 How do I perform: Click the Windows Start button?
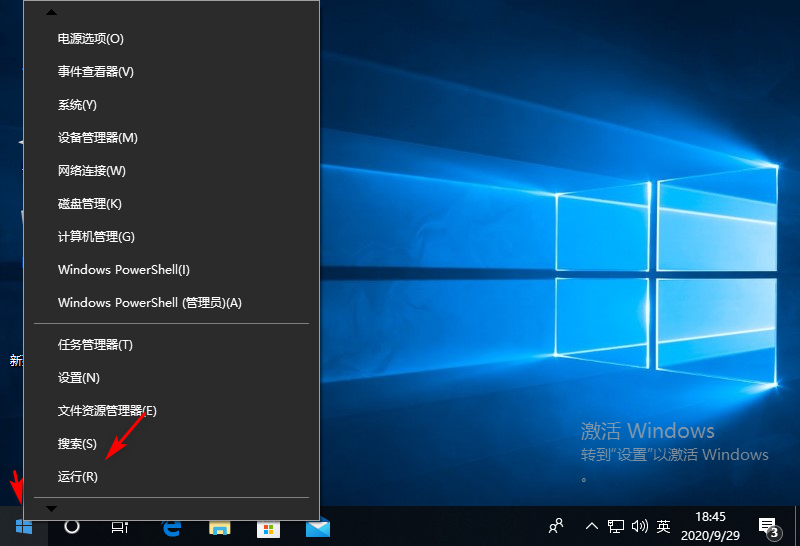pos(24,526)
